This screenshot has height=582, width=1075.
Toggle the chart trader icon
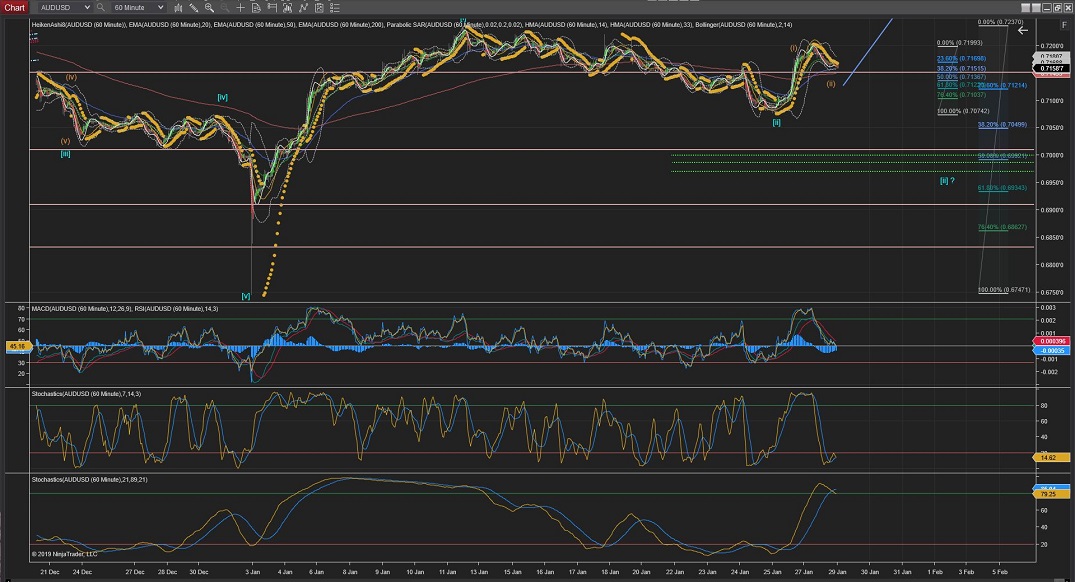[271, 8]
